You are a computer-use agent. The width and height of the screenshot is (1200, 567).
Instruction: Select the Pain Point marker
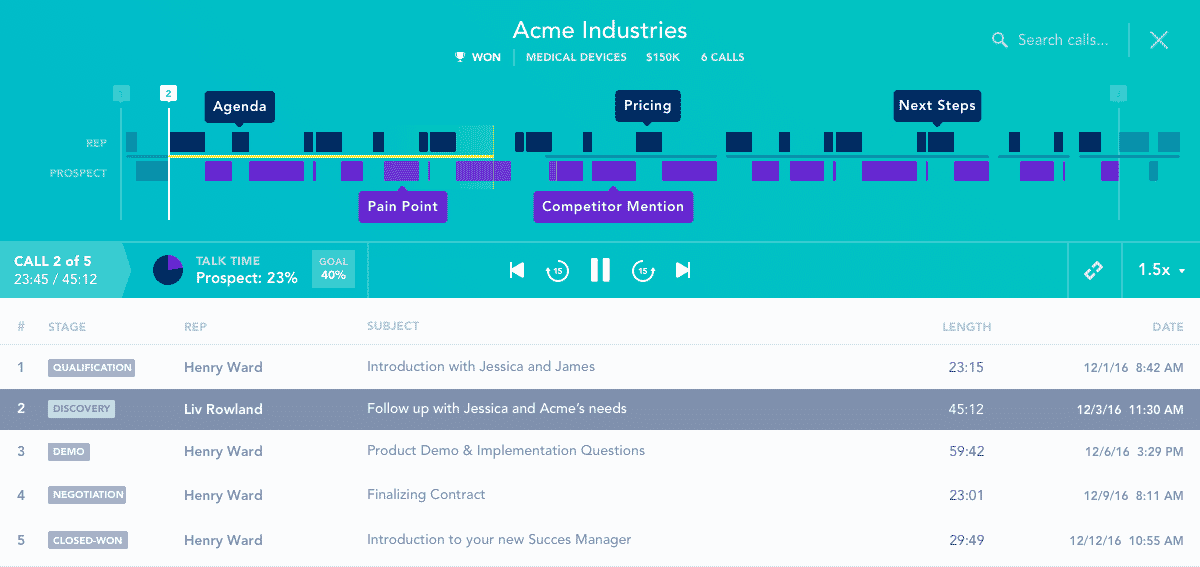coord(403,207)
